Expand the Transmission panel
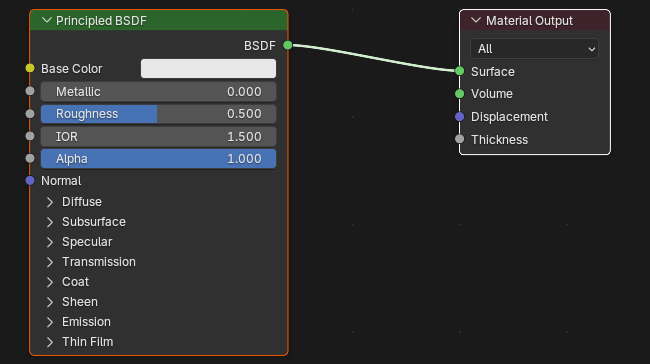Viewport: 650px width, 364px height. 50,262
